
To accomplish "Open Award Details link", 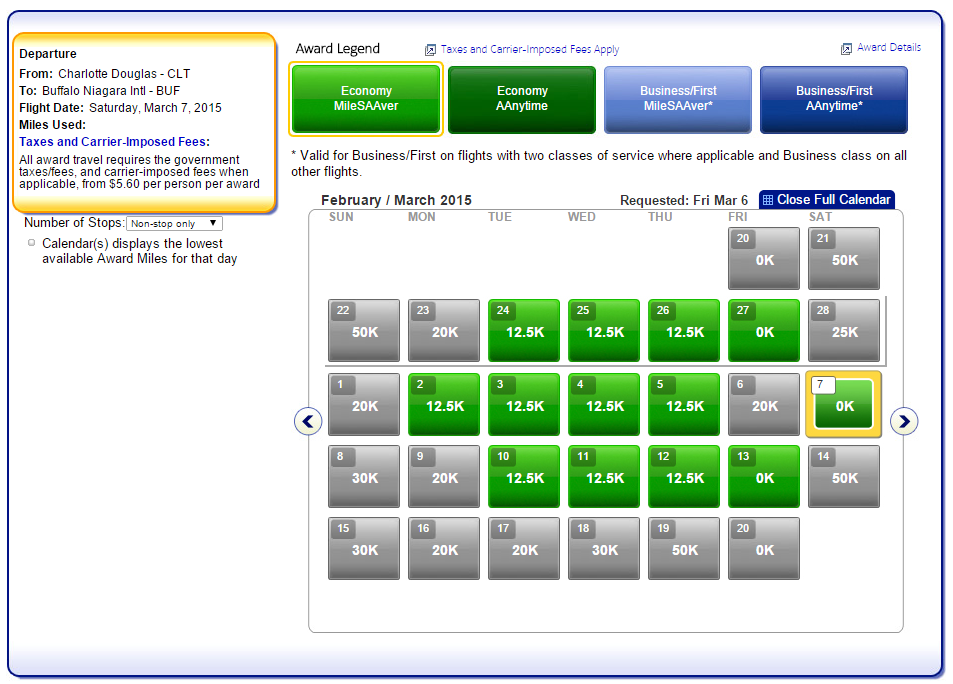I will (x=889, y=47).
